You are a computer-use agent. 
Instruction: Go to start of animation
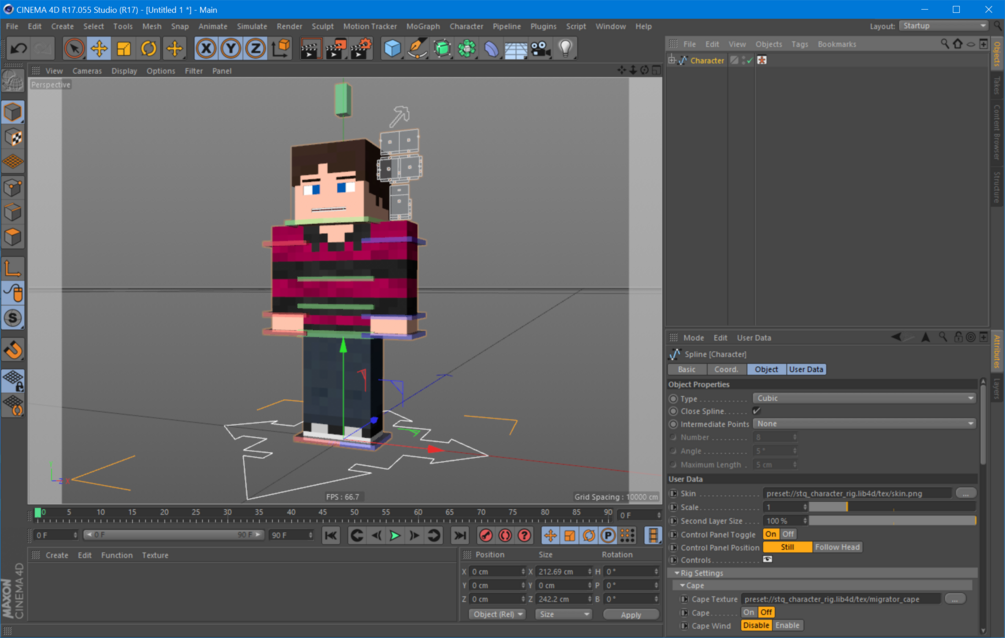click(331, 535)
